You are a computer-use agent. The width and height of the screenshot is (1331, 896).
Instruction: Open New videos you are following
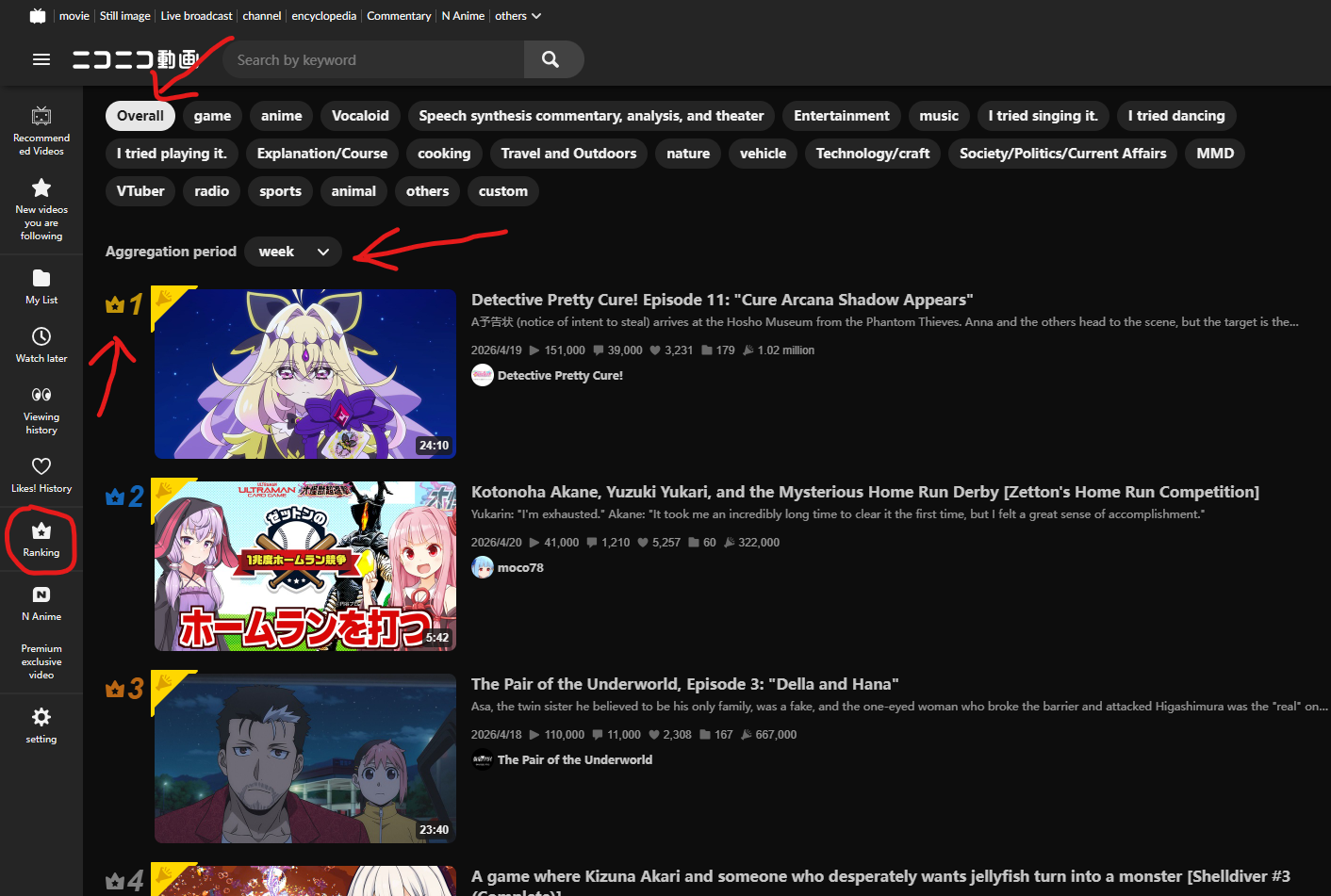tap(41, 209)
